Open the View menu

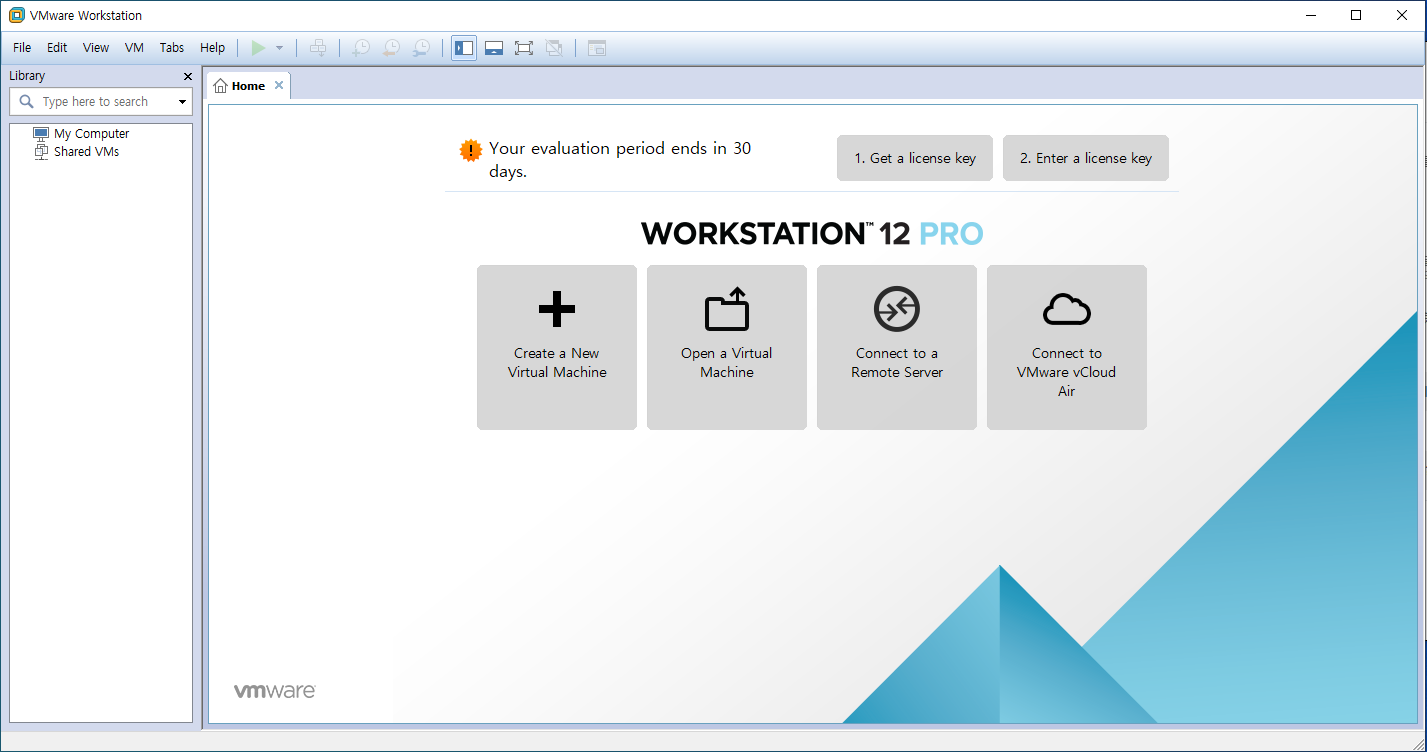click(96, 47)
